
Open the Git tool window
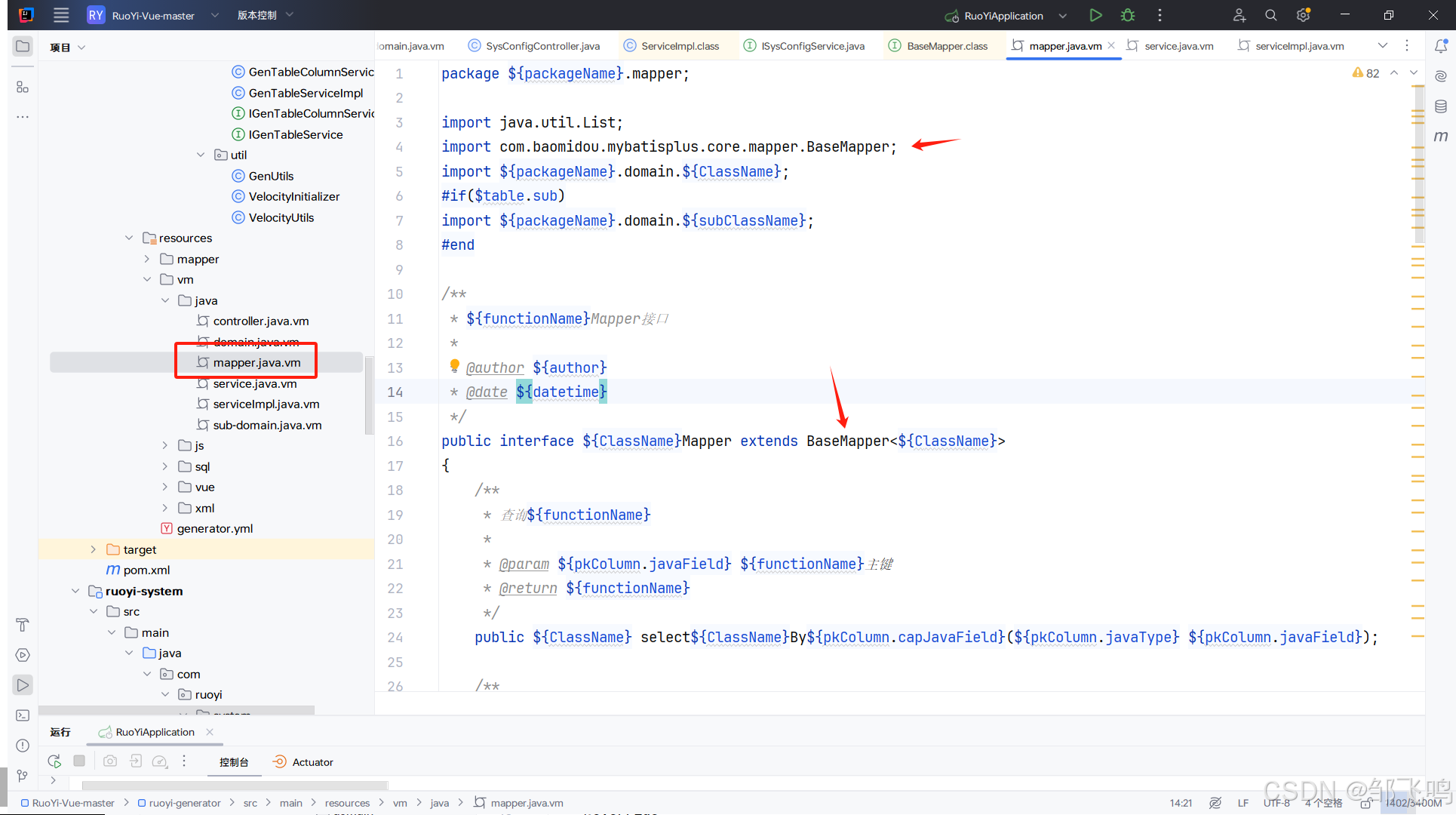[23, 776]
